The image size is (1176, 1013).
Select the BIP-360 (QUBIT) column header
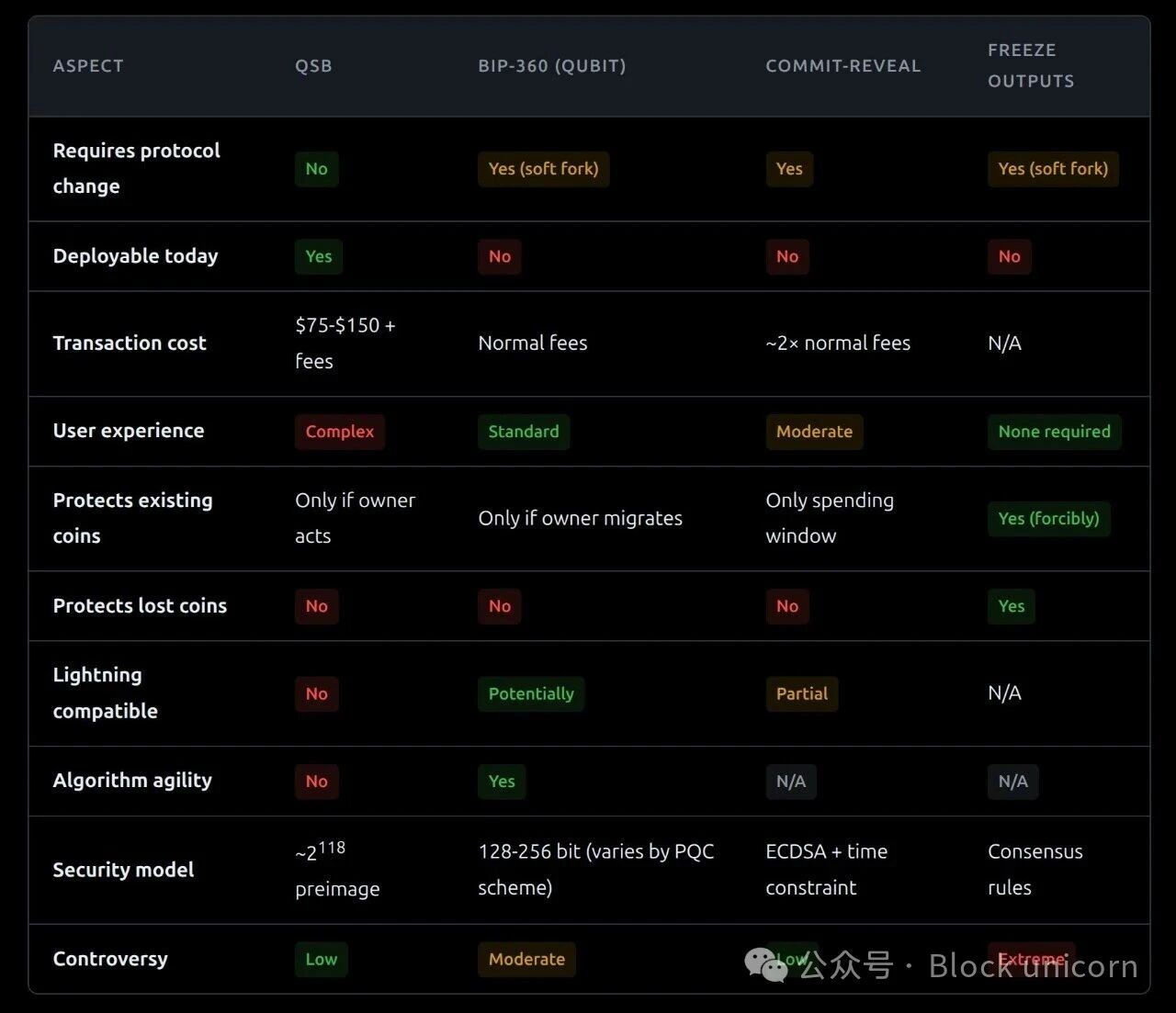pyautogui.click(x=551, y=66)
